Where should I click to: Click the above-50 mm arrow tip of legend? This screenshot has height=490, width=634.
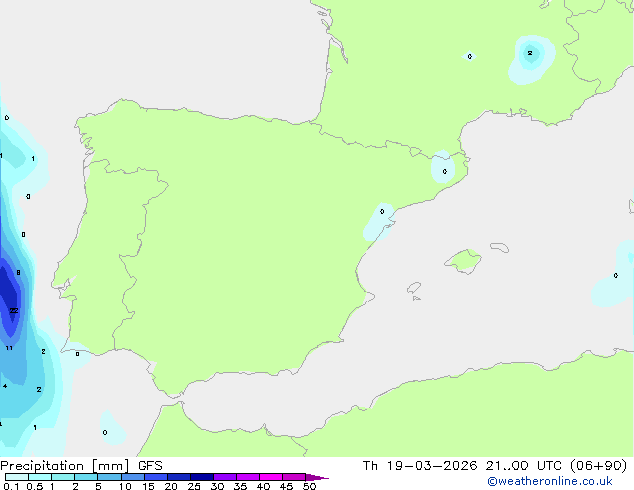pyautogui.click(x=317, y=477)
